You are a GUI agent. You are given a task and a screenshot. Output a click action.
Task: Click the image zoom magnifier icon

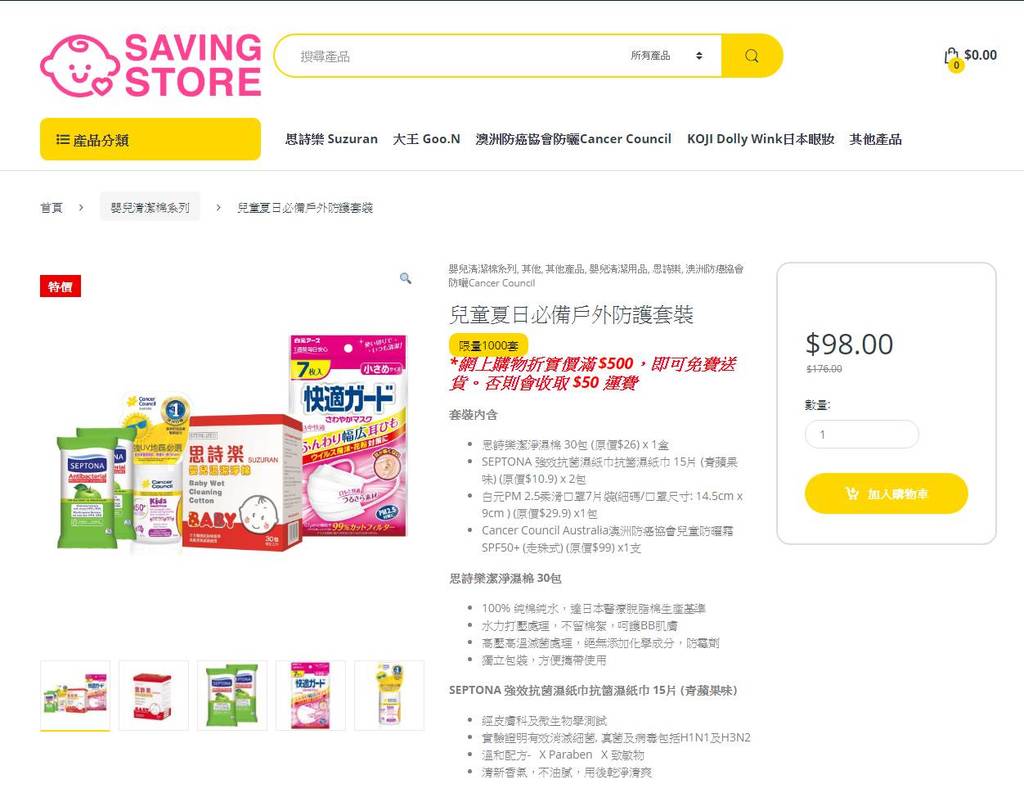(406, 278)
